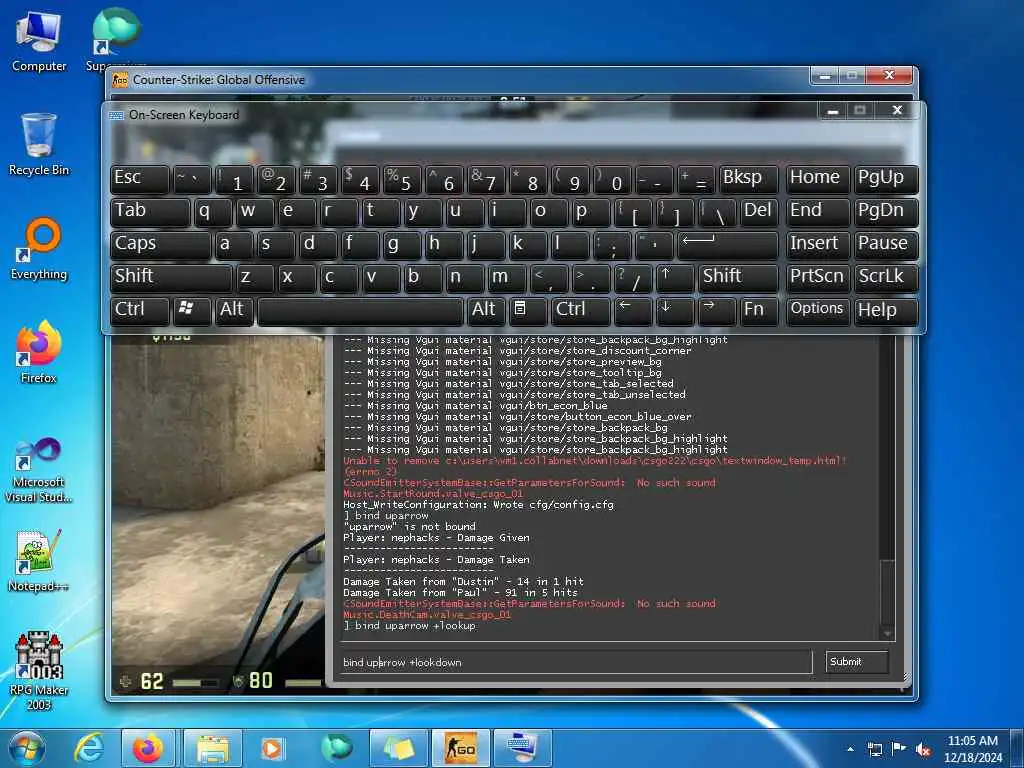The width and height of the screenshot is (1024, 768).
Task: Open the Windows Start menu orb
Action: (x=27, y=748)
